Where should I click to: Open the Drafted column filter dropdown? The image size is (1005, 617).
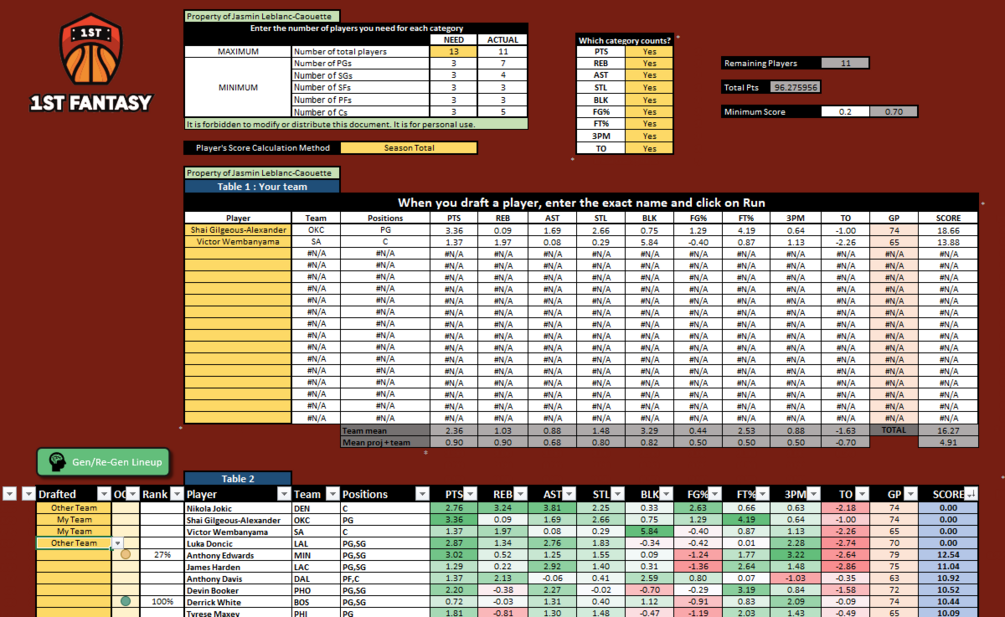point(104,494)
